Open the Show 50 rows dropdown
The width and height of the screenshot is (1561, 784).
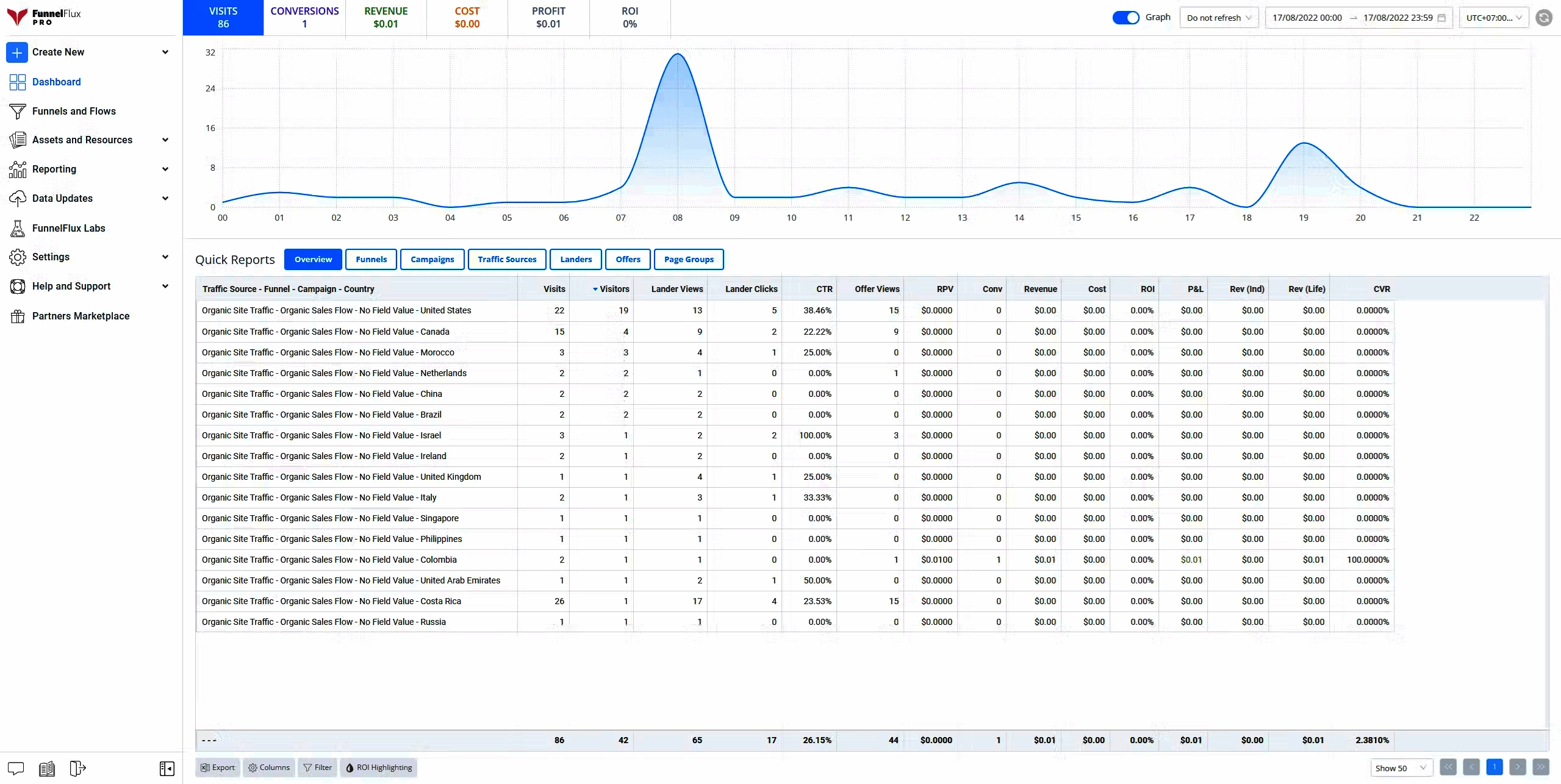(x=1401, y=768)
